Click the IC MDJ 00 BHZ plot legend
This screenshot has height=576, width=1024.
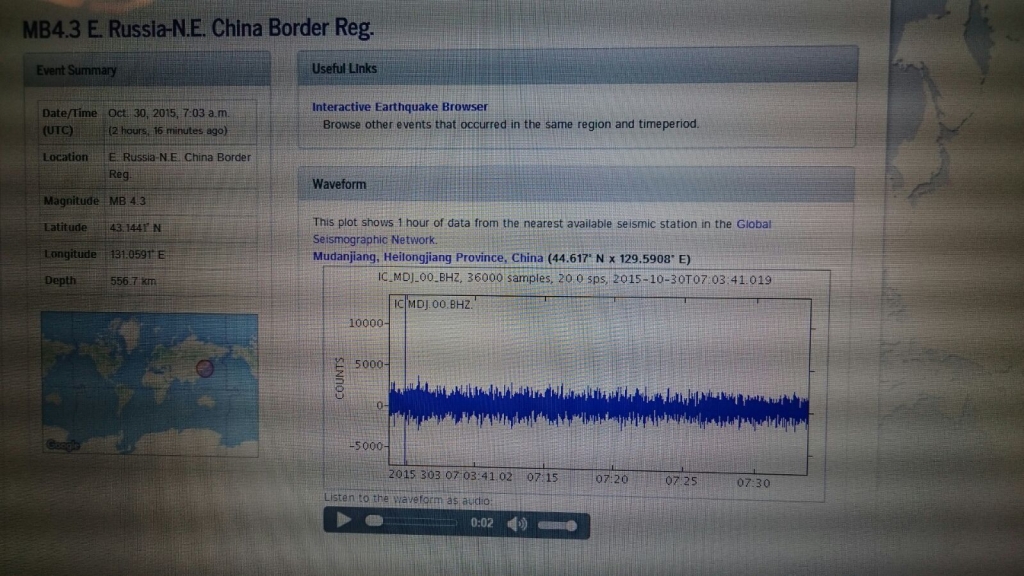click(430, 303)
